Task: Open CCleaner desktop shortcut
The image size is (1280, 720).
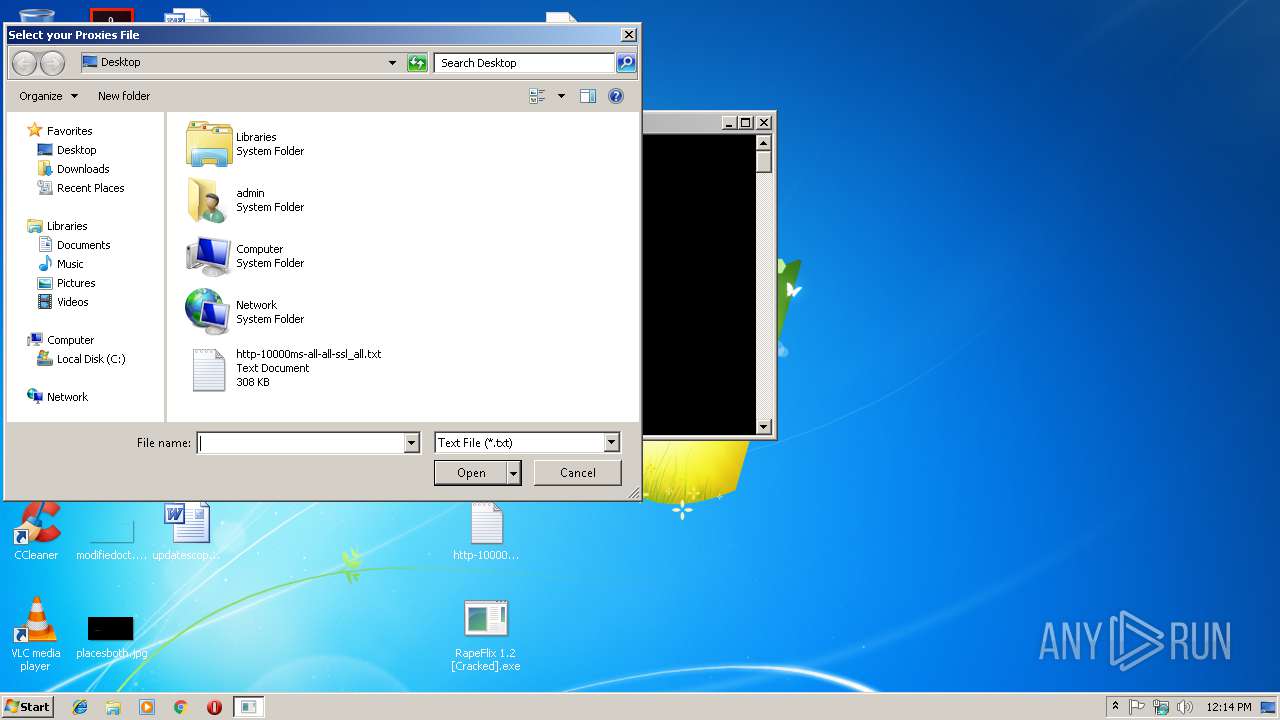Action: (x=36, y=531)
